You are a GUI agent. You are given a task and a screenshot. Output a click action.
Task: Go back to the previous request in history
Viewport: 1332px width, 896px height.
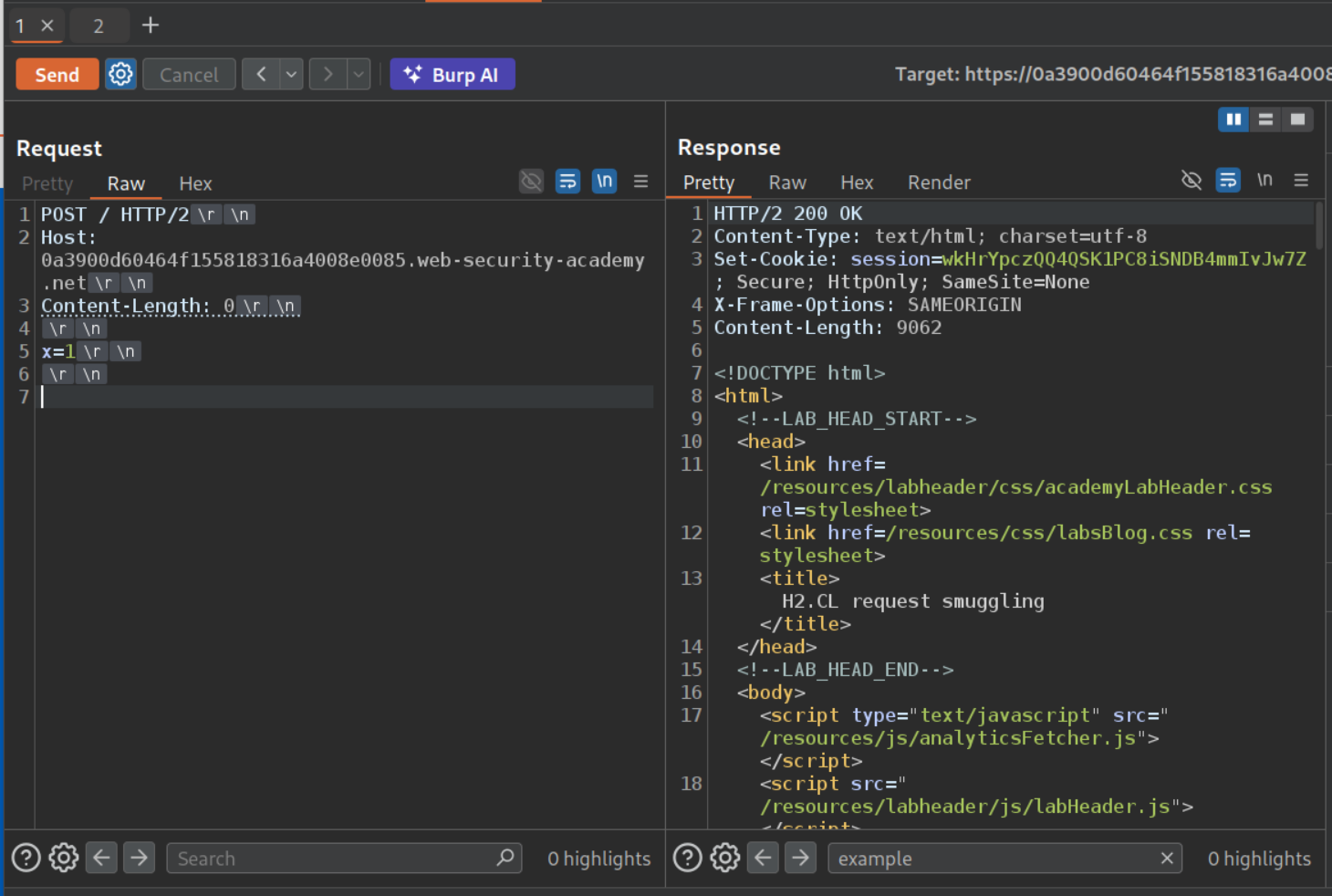coord(261,75)
